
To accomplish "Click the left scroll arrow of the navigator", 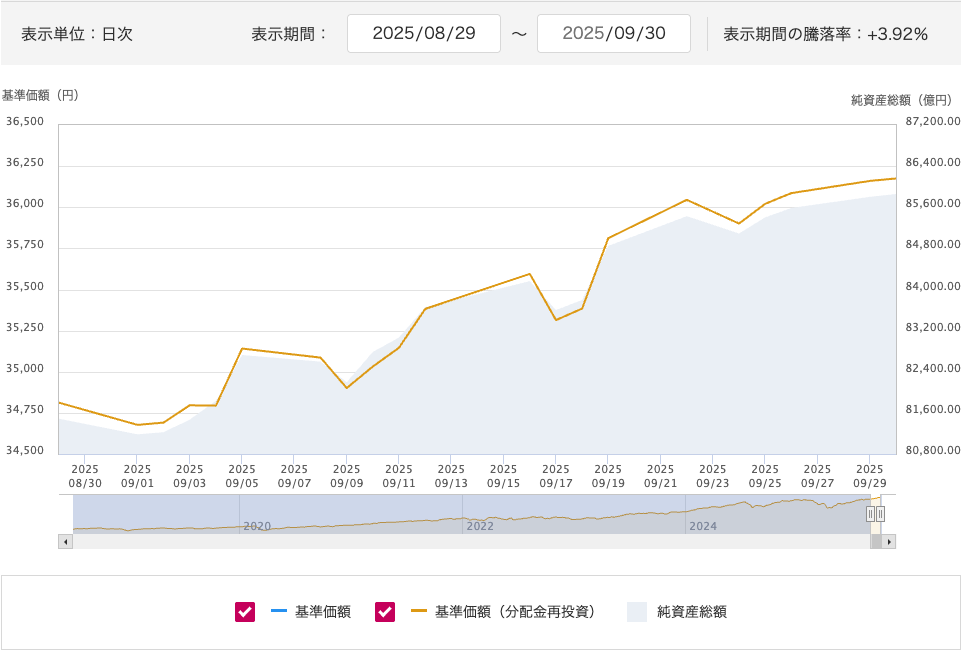I will coord(66,541).
